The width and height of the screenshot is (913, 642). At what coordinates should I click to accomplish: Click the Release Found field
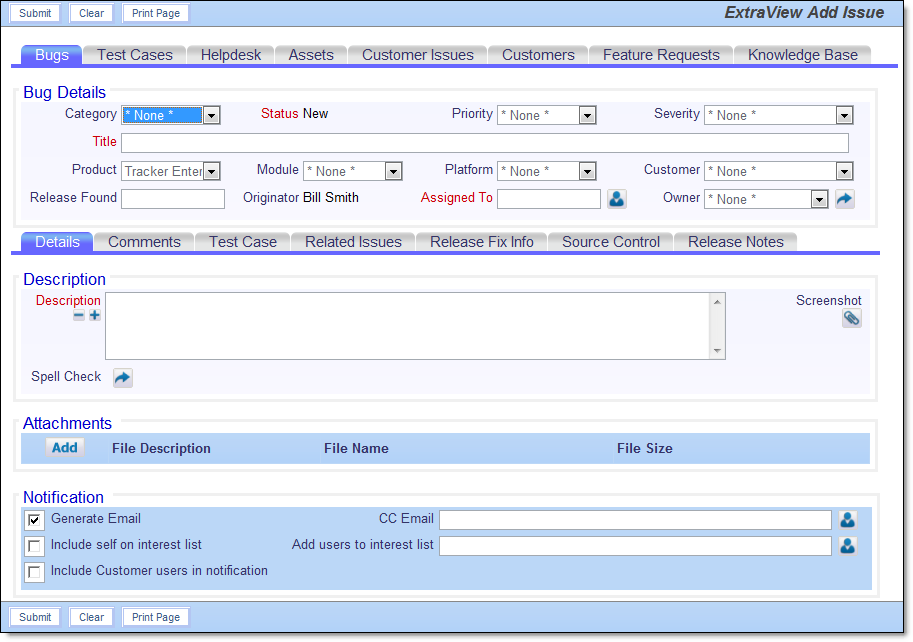173,199
